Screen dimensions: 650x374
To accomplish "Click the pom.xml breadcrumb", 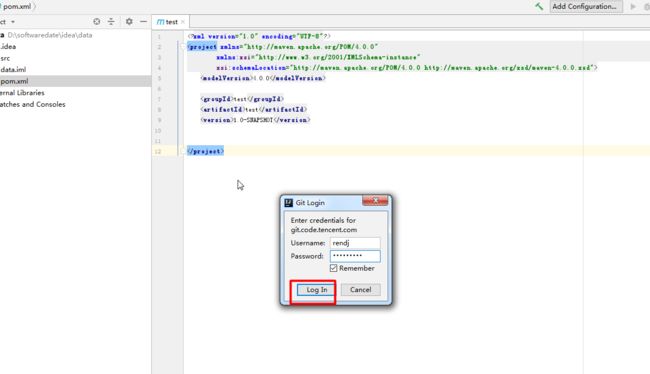I will (17, 7).
